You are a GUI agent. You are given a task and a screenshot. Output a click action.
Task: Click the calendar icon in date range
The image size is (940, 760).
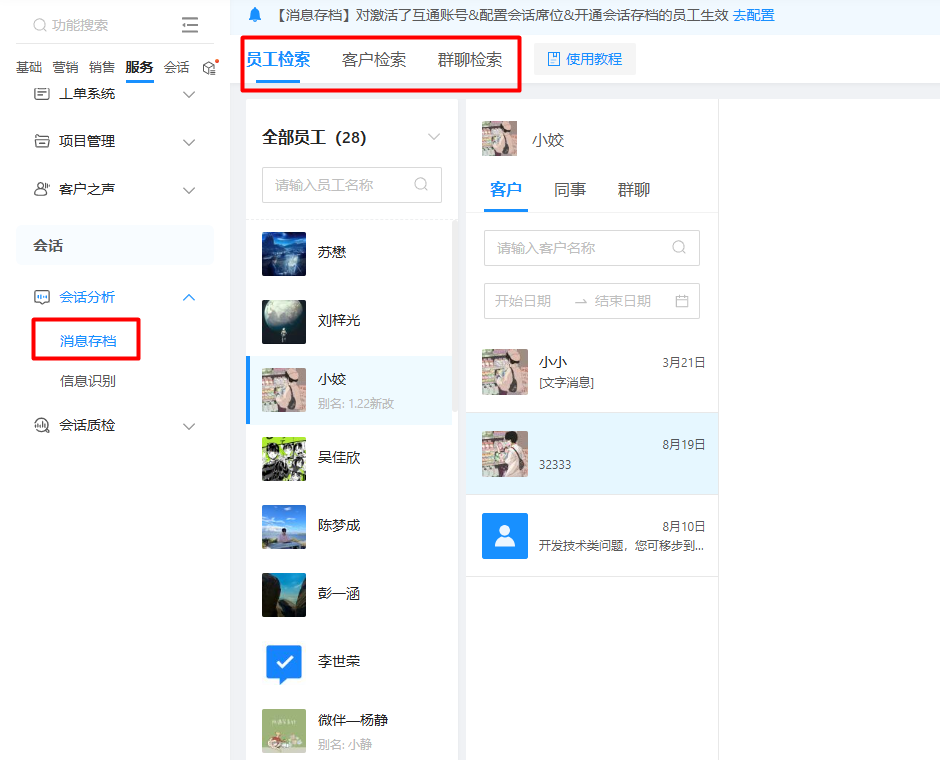(x=682, y=301)
